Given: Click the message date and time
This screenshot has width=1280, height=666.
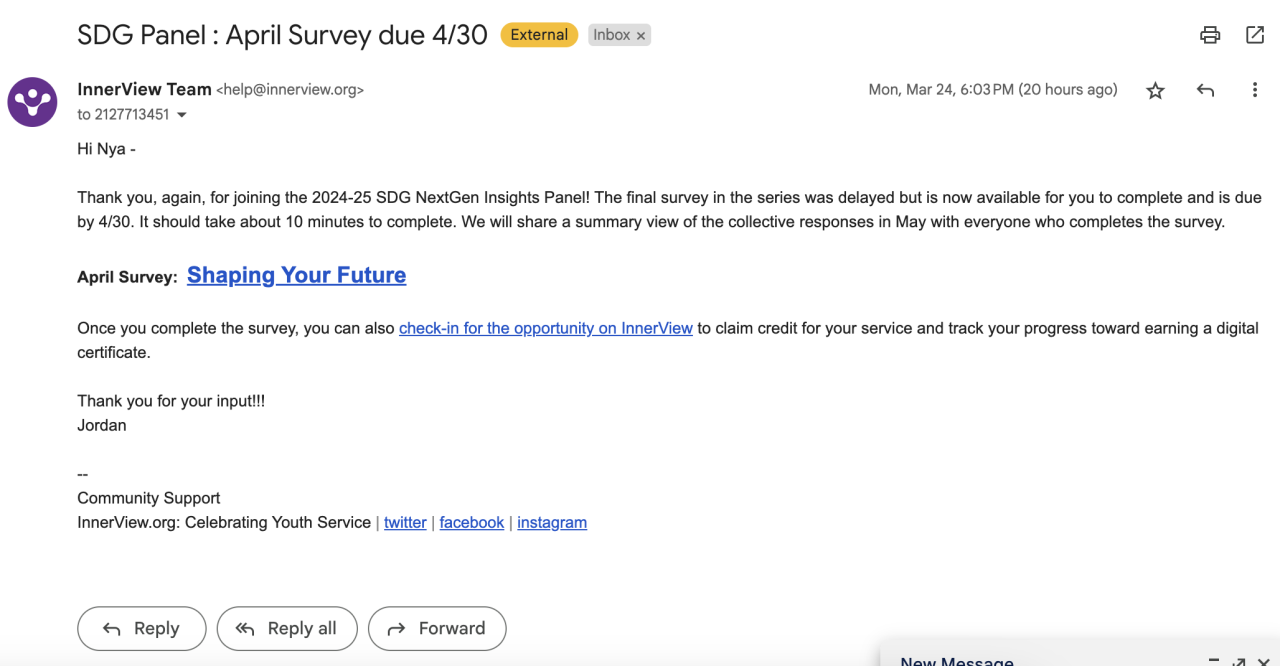Looking at the screenshot, I should point(992,90).
